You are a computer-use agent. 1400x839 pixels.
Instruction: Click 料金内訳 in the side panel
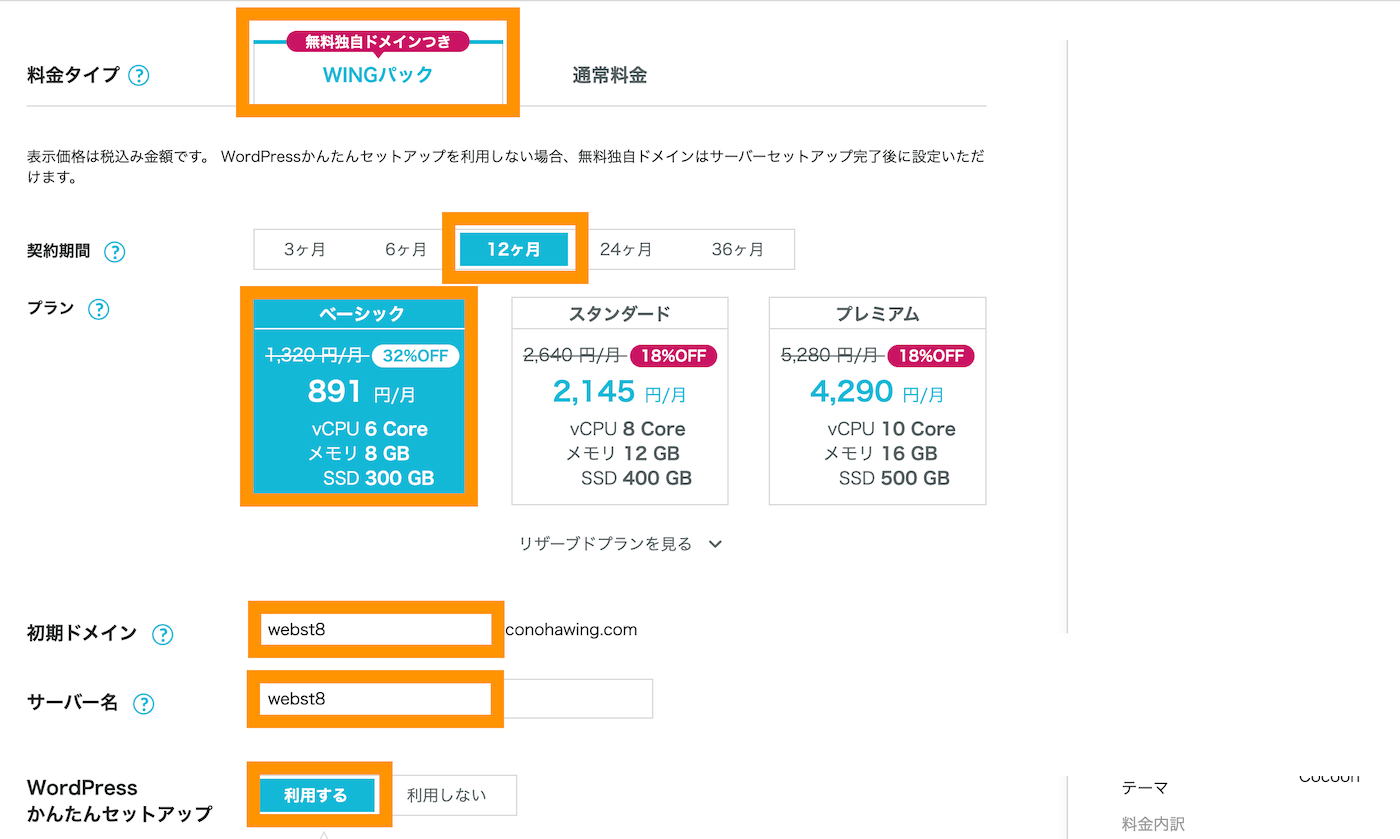[x=1153, y=825]
